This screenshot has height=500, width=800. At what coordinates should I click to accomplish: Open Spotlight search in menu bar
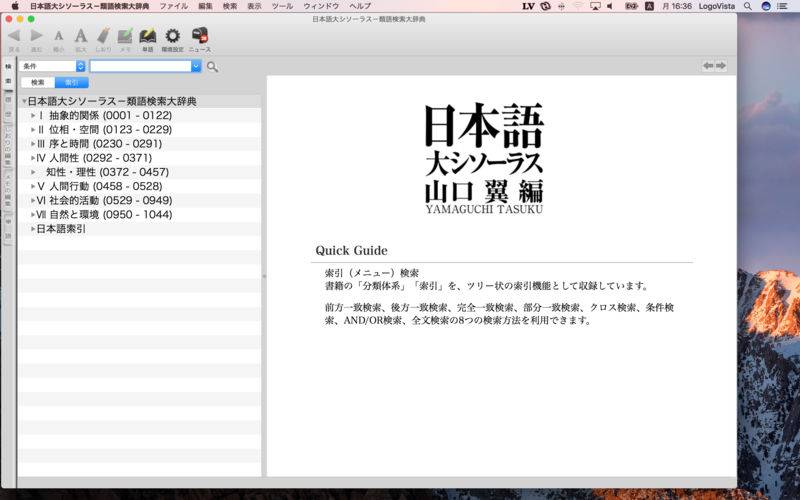747,6
